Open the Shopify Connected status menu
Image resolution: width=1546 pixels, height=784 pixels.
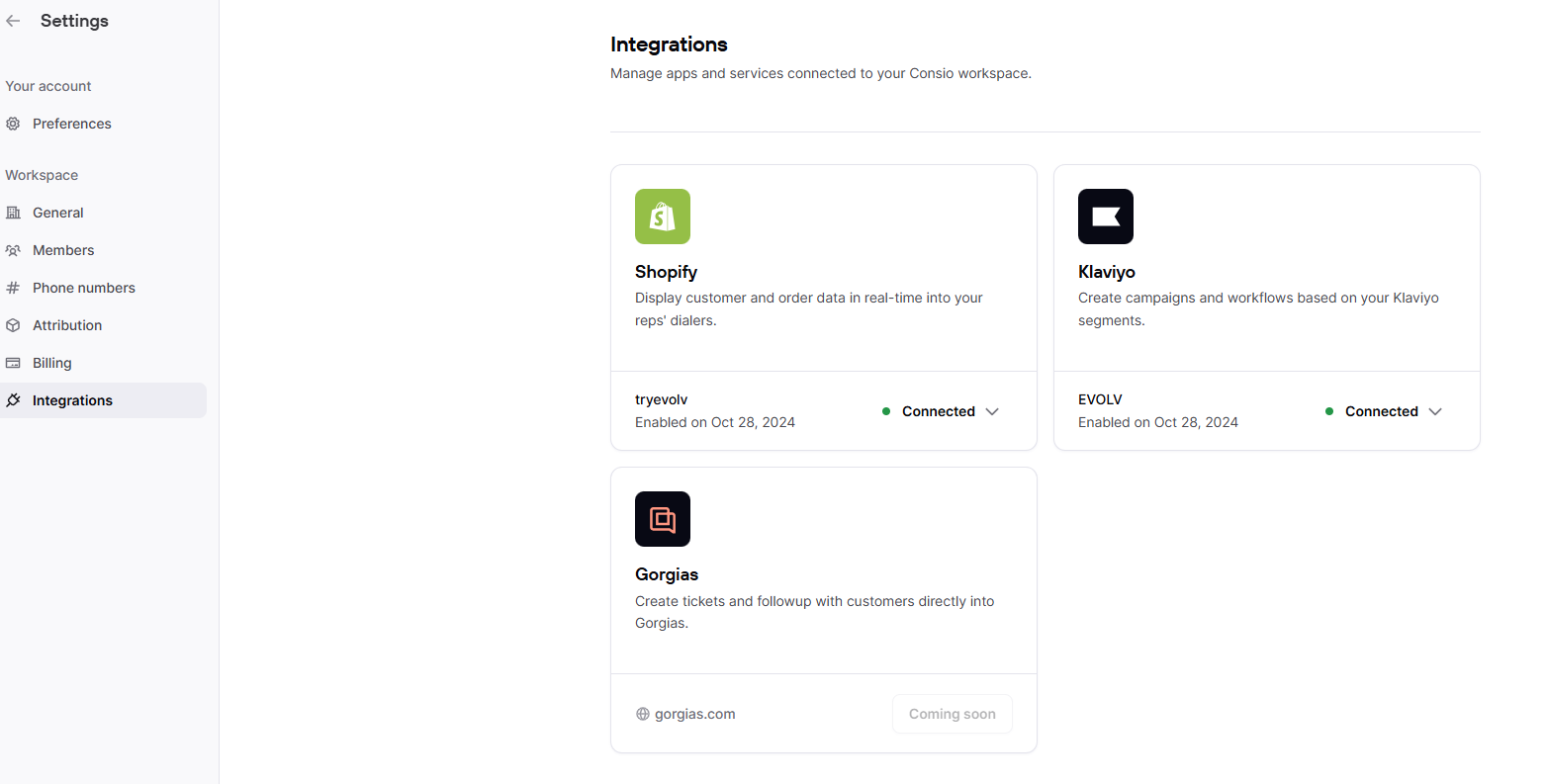pos(941,411)
